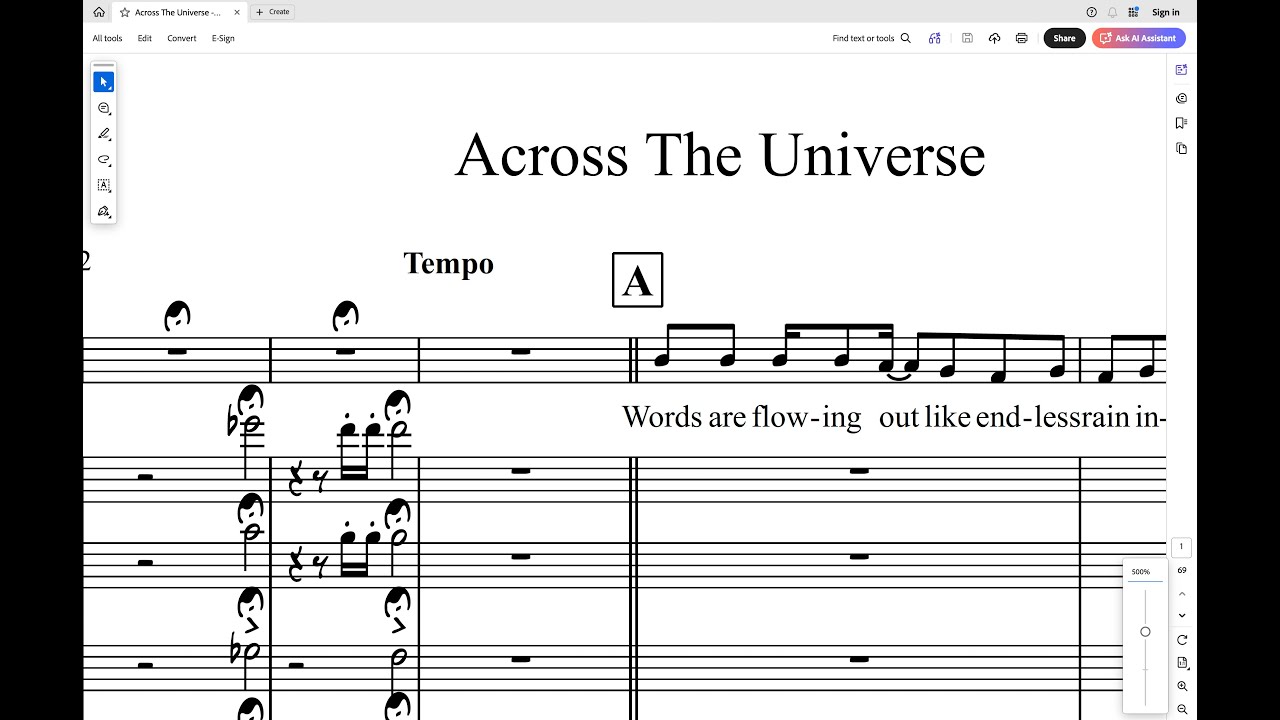The width and height of the screenshot is (1280, 720).
Task: Open the Adobe apps grid icon
Action: pyautogui.click(x=1133, y=12)
